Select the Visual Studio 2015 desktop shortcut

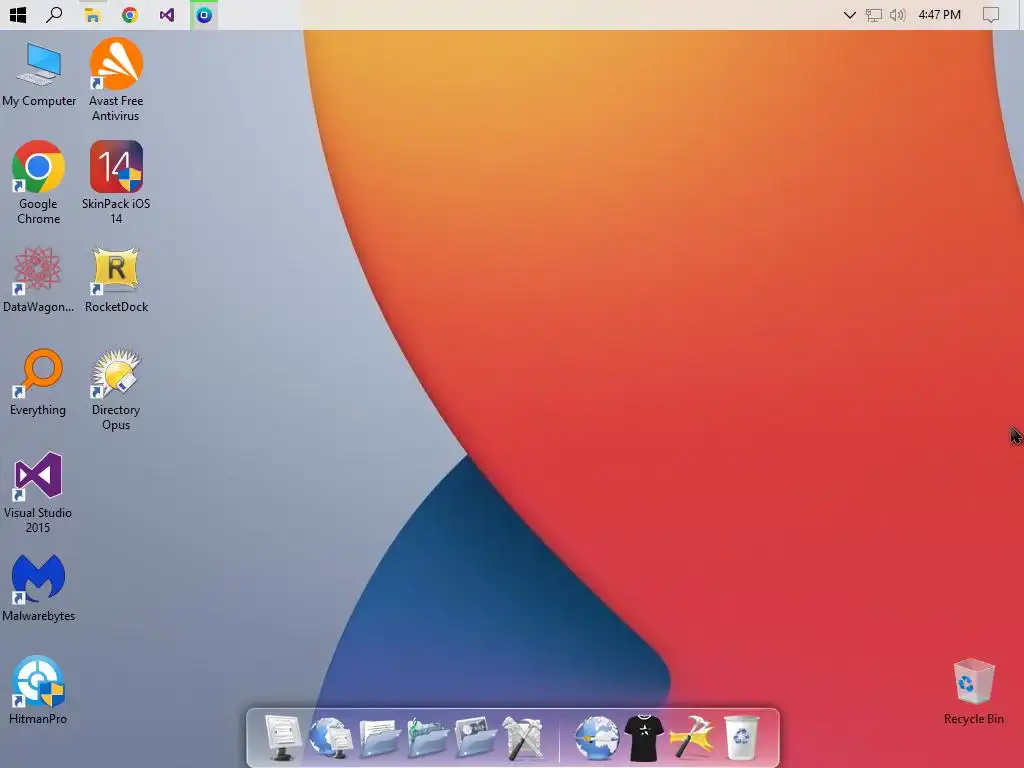(x=38, y=492)
